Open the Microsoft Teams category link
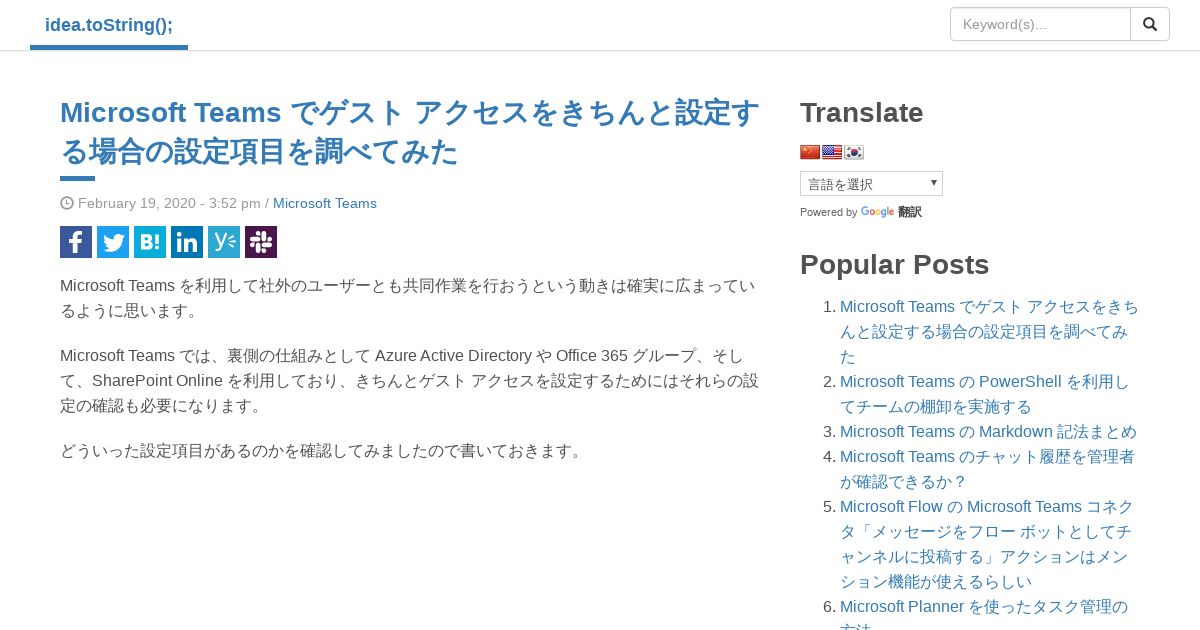The image size is (1200, 630). point(325,203)
